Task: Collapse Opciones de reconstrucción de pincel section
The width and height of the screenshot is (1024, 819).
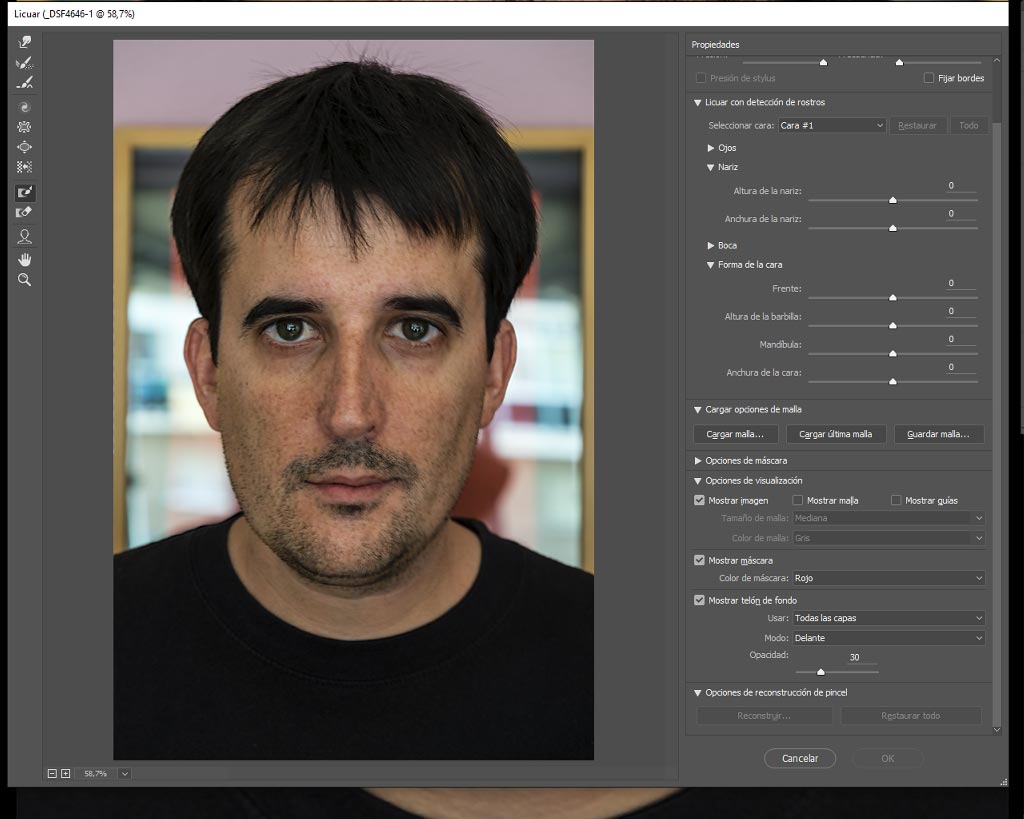Action: (x=697, y=693)
